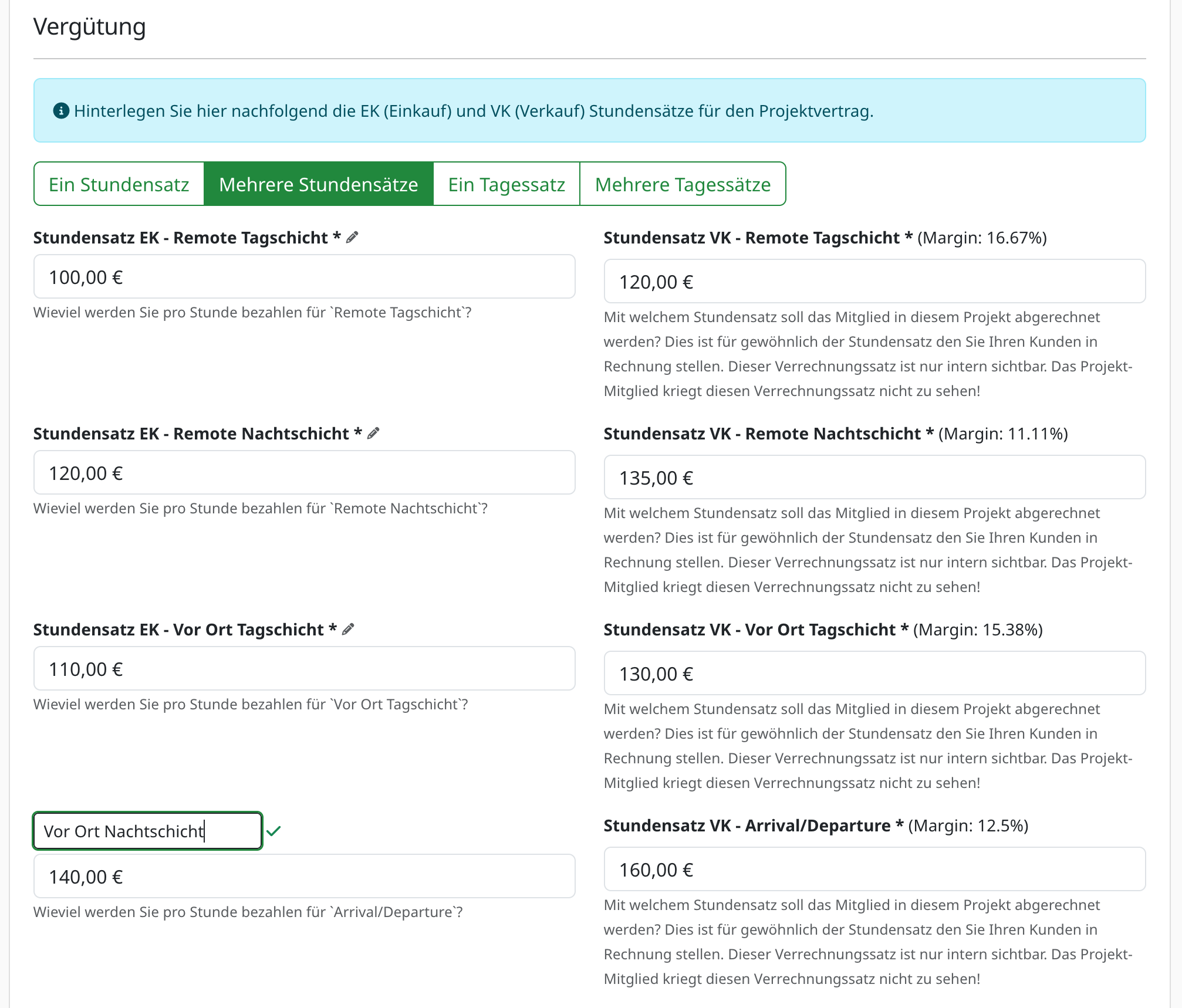Click the '(Margin: 11.11%)' text
Screen dimensions: 1182x1008
point(1003,434)
